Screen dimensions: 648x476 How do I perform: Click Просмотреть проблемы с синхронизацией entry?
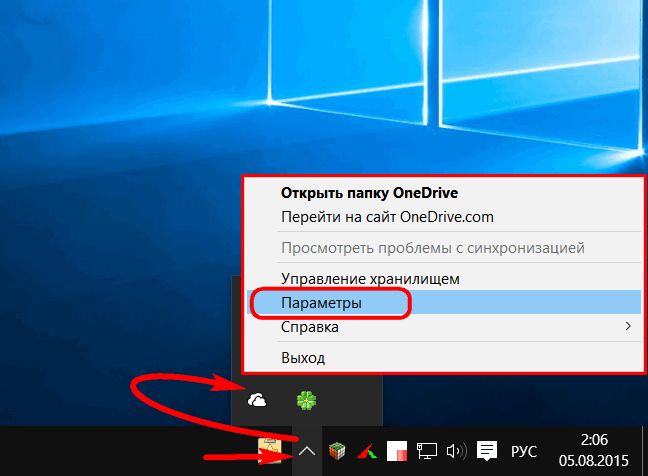point(432,247)
